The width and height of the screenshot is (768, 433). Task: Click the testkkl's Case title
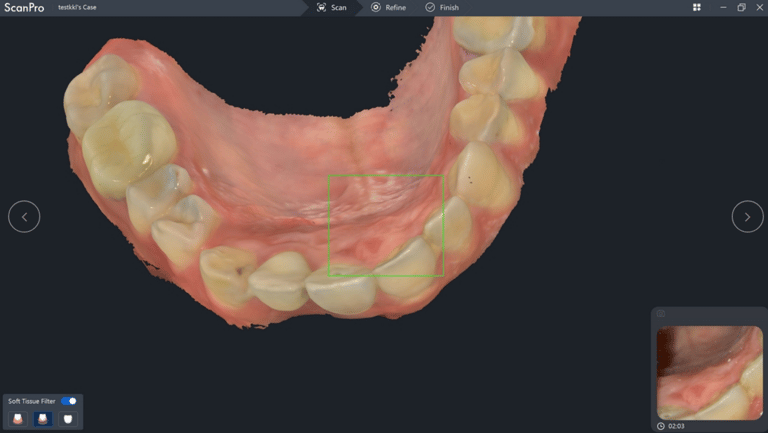click(x=78, y=7)
